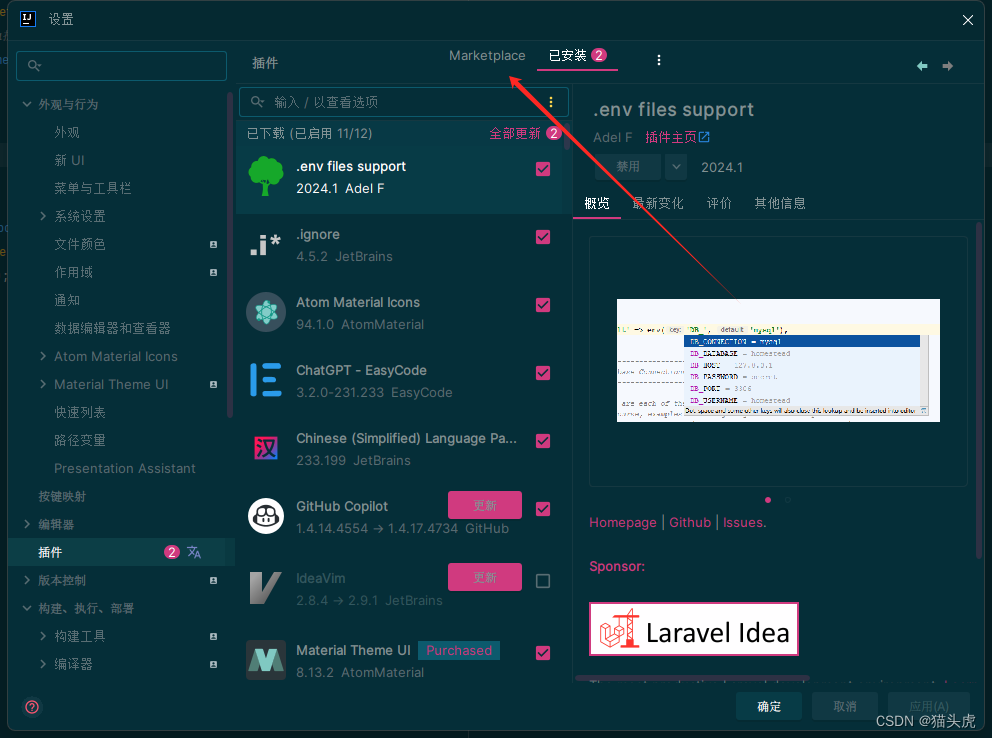Open the Github link
This screenshot has height=738, width=992.
[x=690, y=523]
